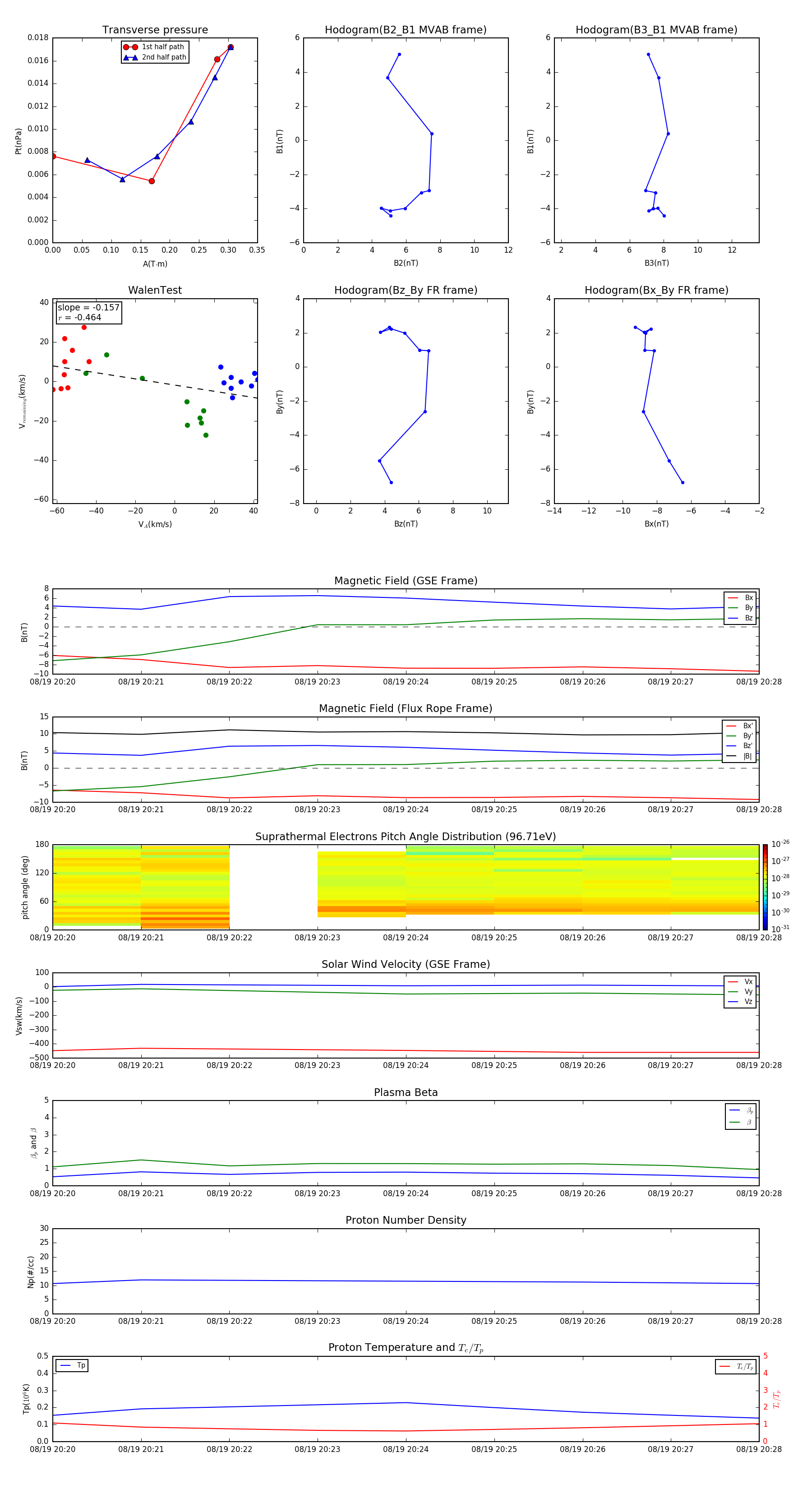Click the Te/Tp legend entry in temperature panel
The height and width of the screenshot is (1489, 812).
[x=736, y=1366]
